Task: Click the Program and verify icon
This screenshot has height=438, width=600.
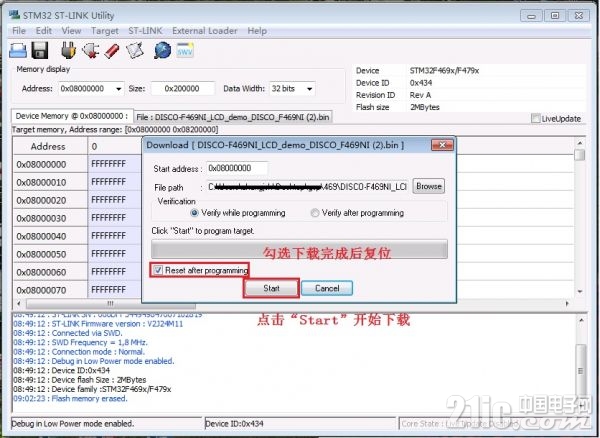Action: point(135,50)
